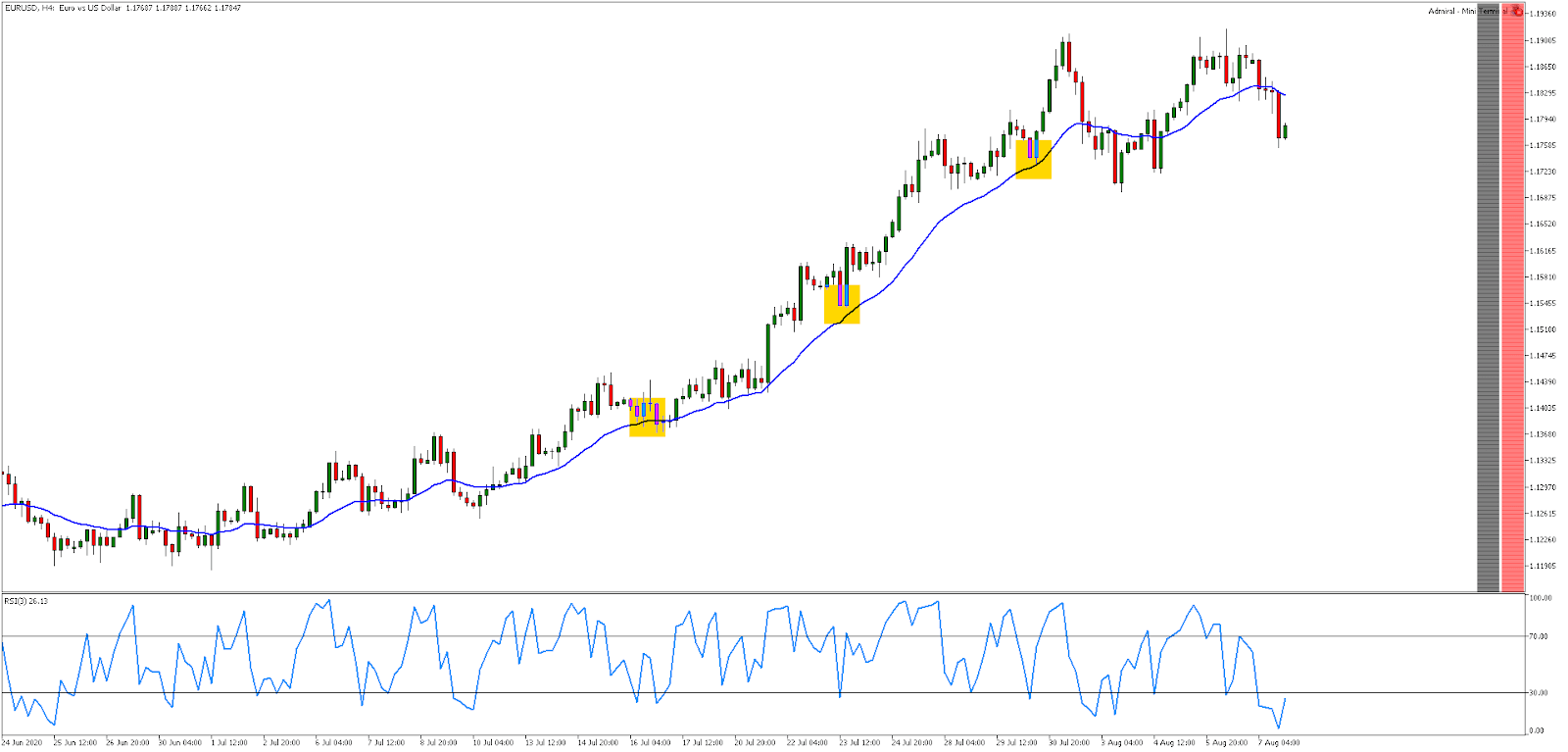Click the 24 Jul 20:00 time label
Viewport: 1568px width, 752px height.
pos(912,743)
